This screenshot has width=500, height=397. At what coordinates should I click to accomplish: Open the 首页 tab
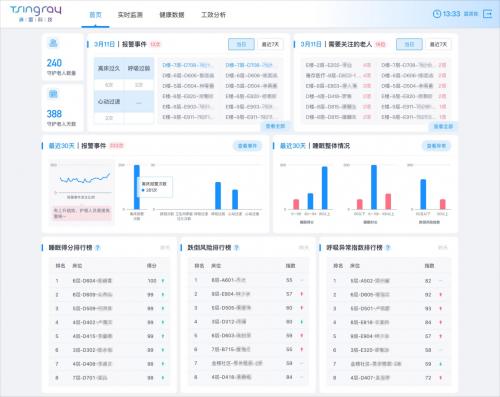click(95, 15)
